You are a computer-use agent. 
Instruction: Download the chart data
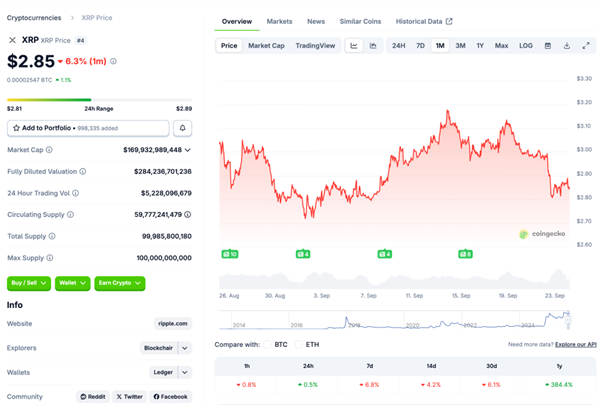tap(567, 46)
